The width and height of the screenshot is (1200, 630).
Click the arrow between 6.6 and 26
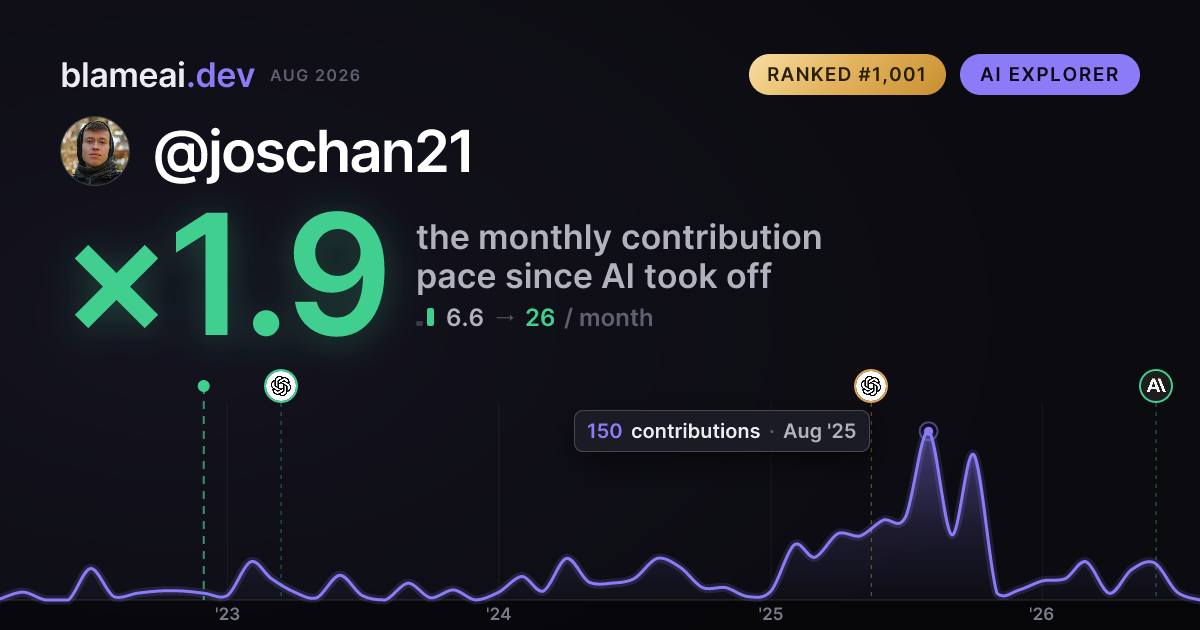point(505,318)
